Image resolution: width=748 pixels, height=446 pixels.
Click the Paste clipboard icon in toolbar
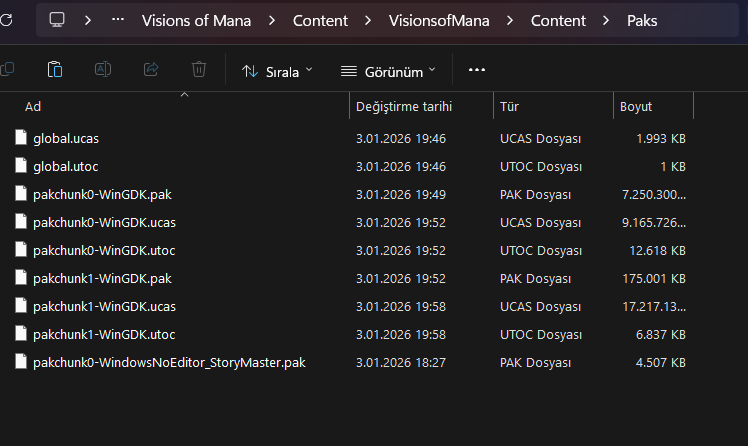(x=55, y=70)
